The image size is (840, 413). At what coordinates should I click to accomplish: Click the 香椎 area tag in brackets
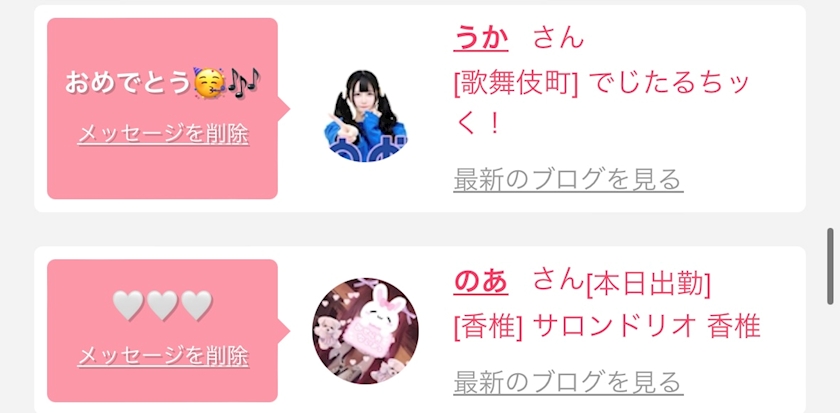click(488, 327)
